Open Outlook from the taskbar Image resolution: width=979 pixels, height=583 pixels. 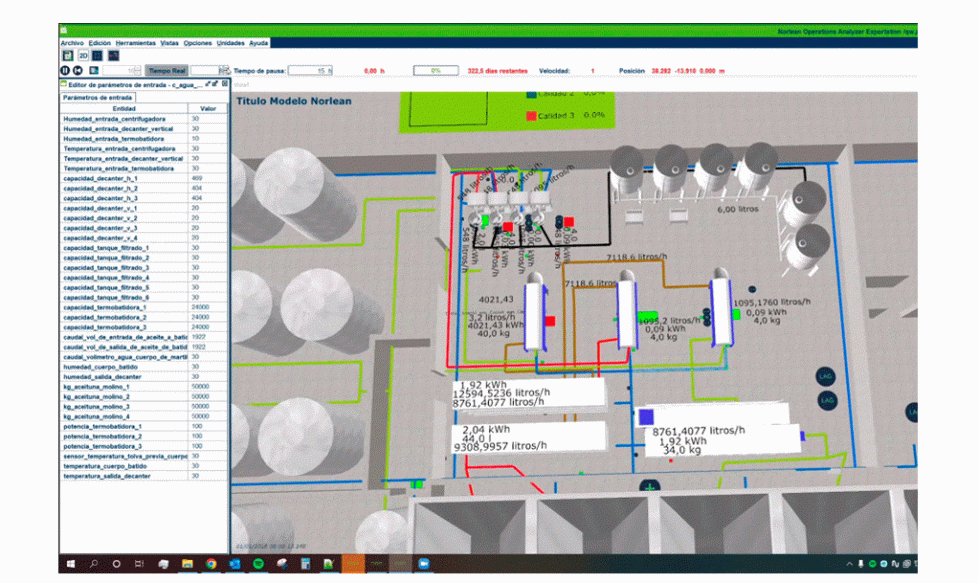(235, 564)
